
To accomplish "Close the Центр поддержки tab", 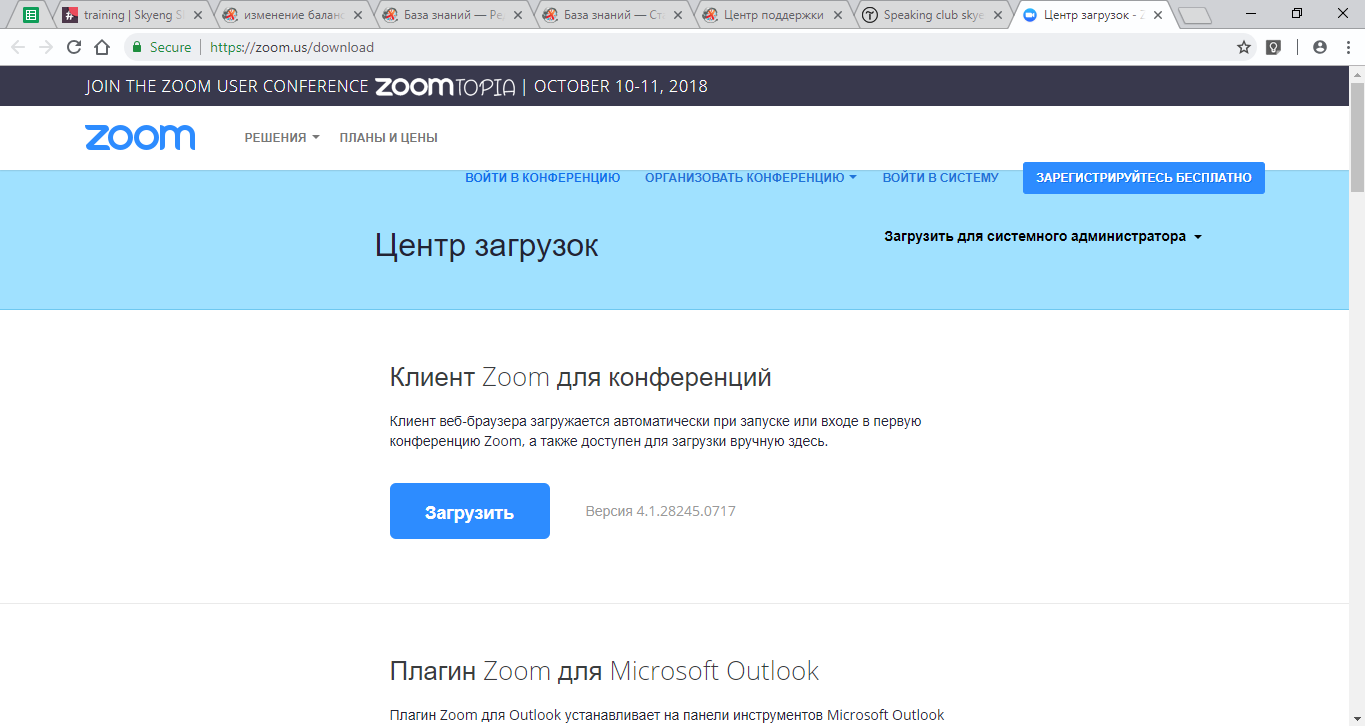I will 838,15.
